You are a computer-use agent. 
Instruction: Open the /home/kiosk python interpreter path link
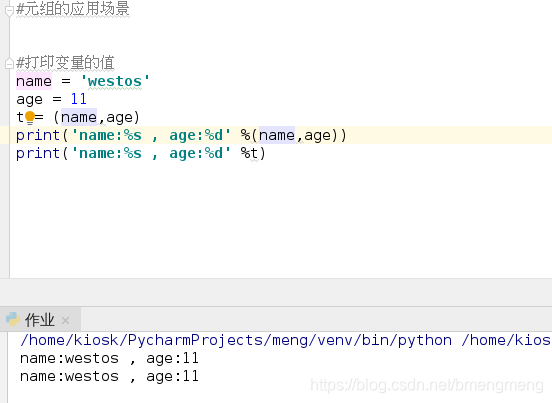(x=236, y=340)
